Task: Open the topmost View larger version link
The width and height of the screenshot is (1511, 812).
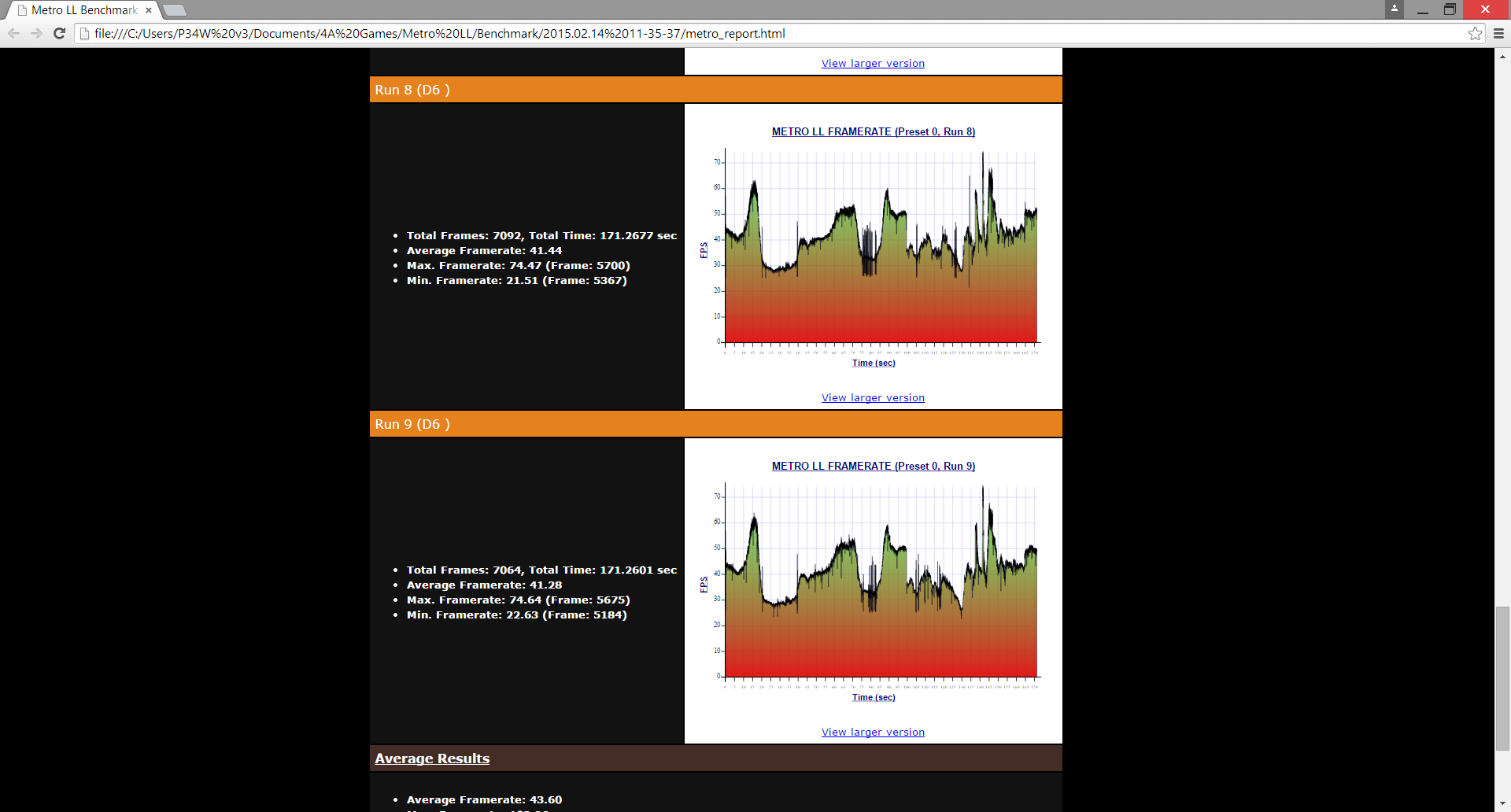Action: pos(873,63)
